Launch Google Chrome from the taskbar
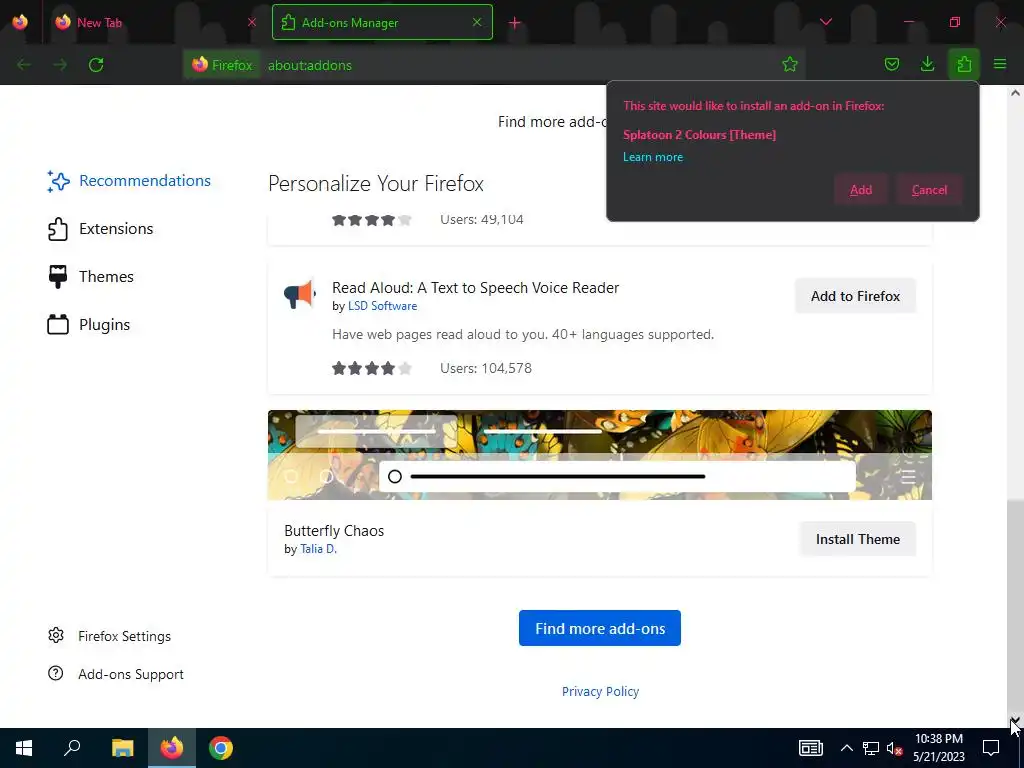 point(221,748)
